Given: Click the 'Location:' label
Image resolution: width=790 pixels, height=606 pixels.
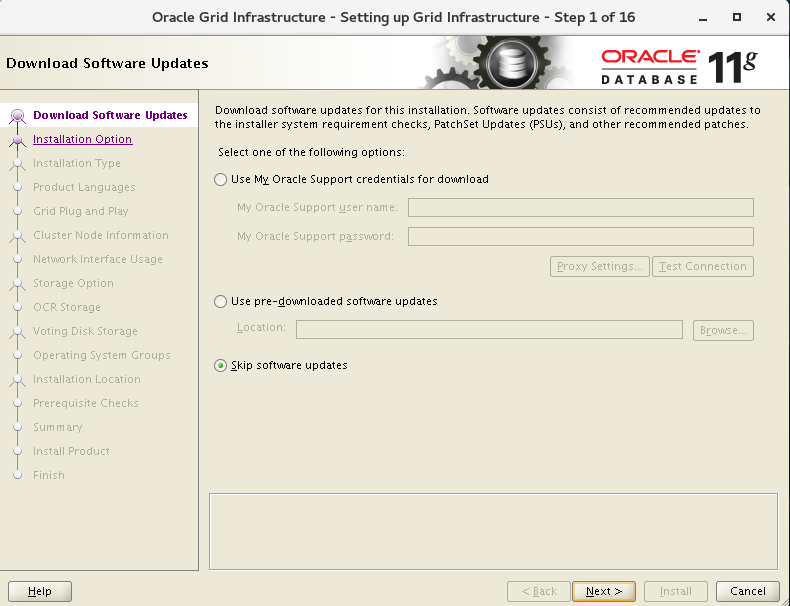Looking at the screenshot, I should tap(261, 327).
